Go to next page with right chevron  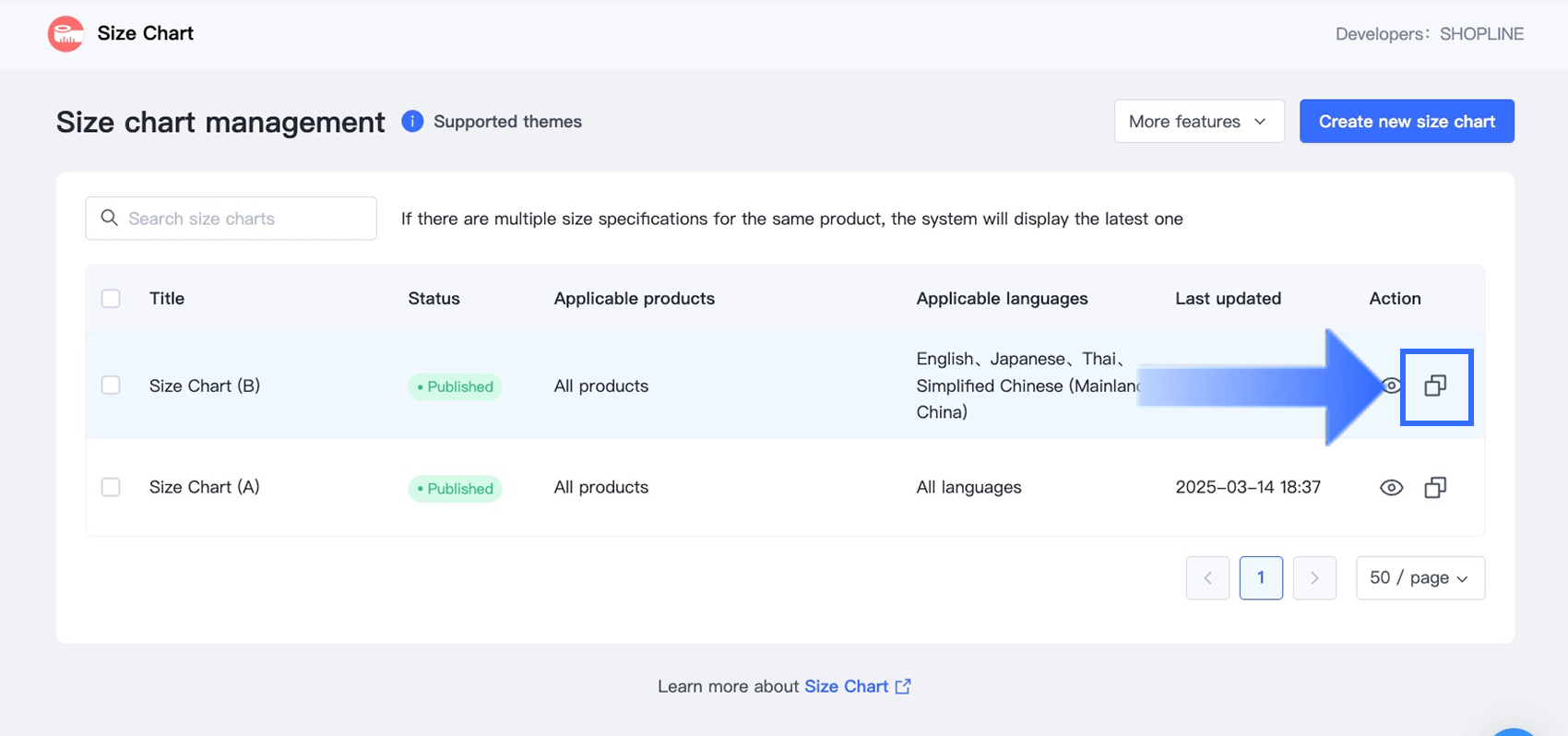pos(1314,578)
